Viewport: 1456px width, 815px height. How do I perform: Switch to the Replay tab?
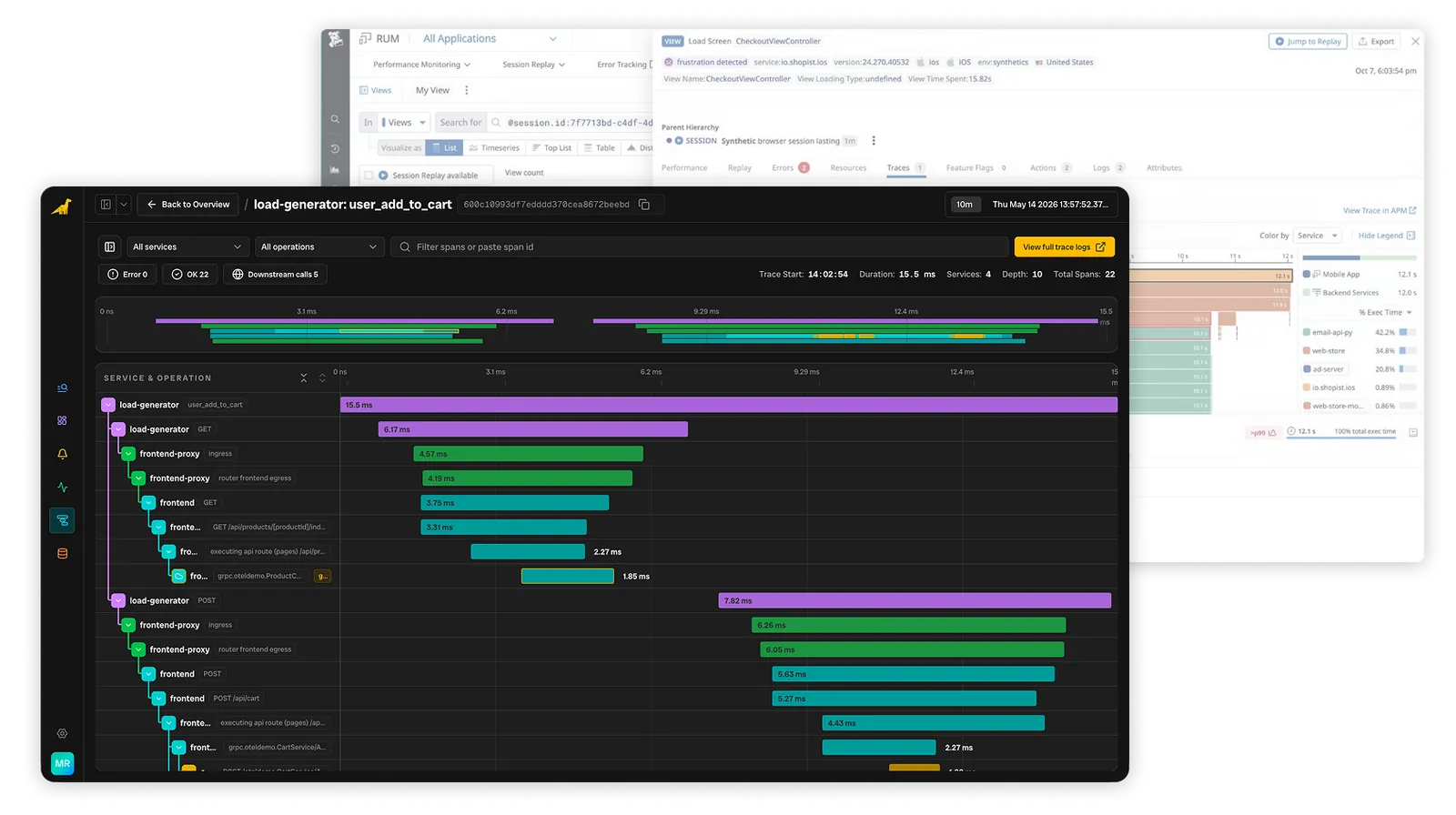[740, 168]
